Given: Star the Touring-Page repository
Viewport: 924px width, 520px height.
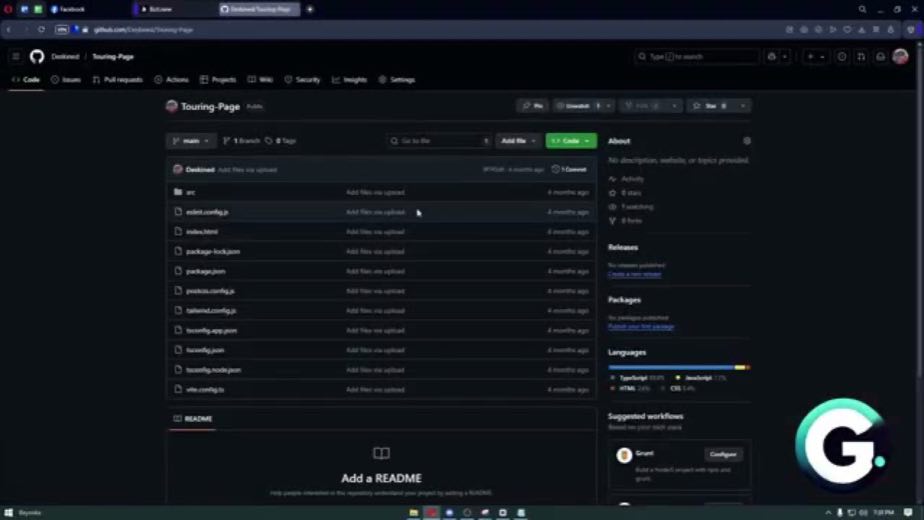Looking at the screenshot, I should click(x=711, y=106).
